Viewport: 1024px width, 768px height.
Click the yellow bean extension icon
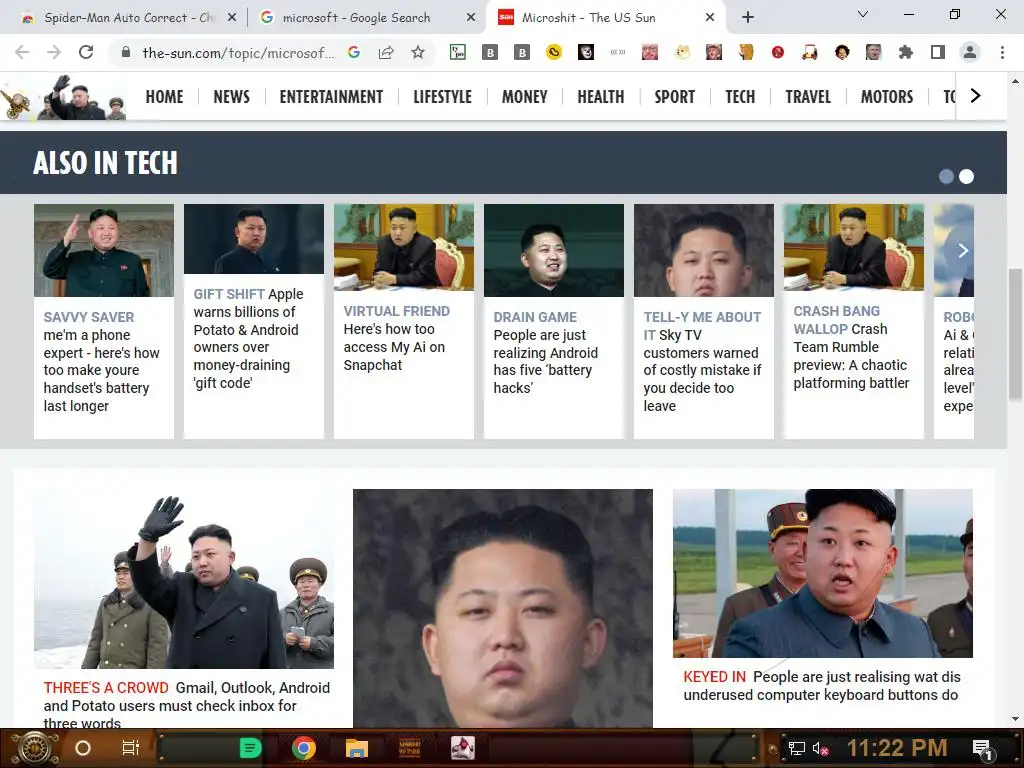pyautogui.click(x=554, y=52)
